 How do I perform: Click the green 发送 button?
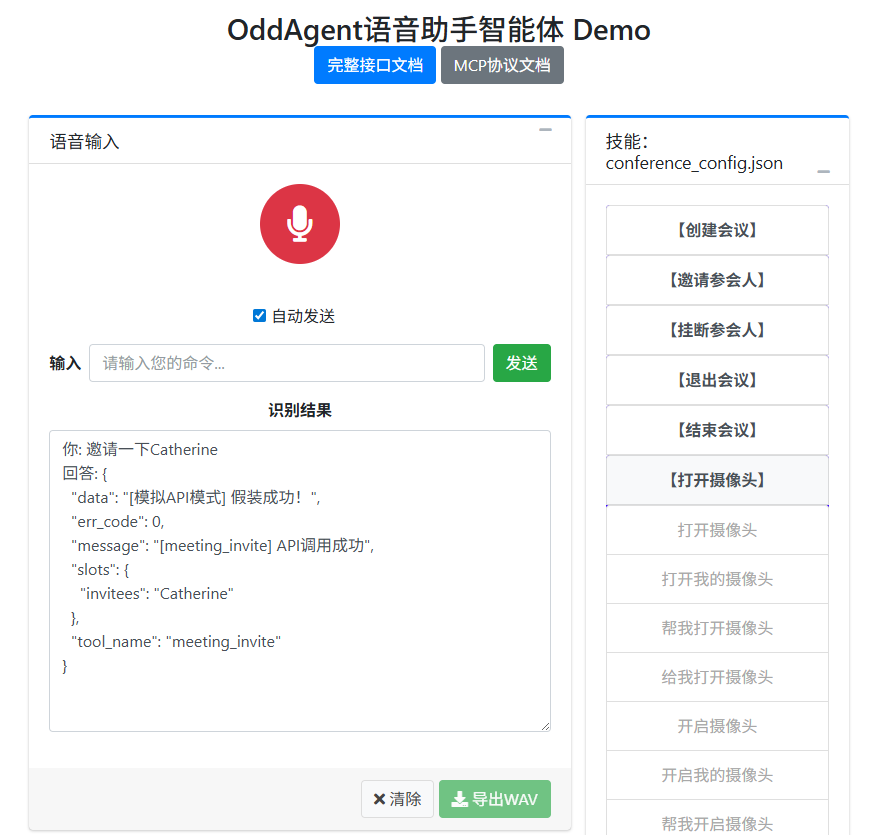click(521, 363)
